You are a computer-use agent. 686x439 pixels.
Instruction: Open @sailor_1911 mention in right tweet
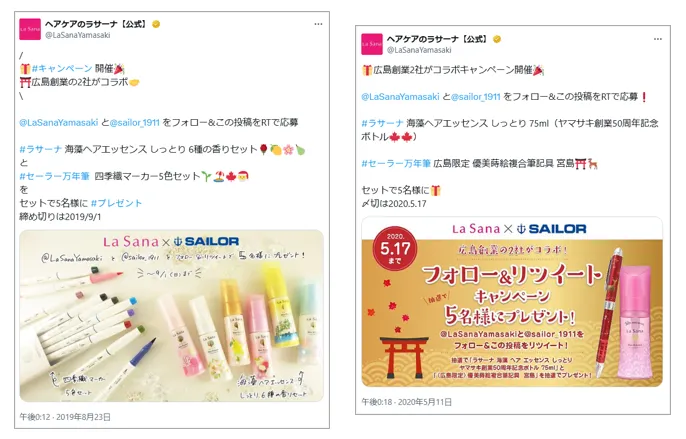click(x=476, y=97)
